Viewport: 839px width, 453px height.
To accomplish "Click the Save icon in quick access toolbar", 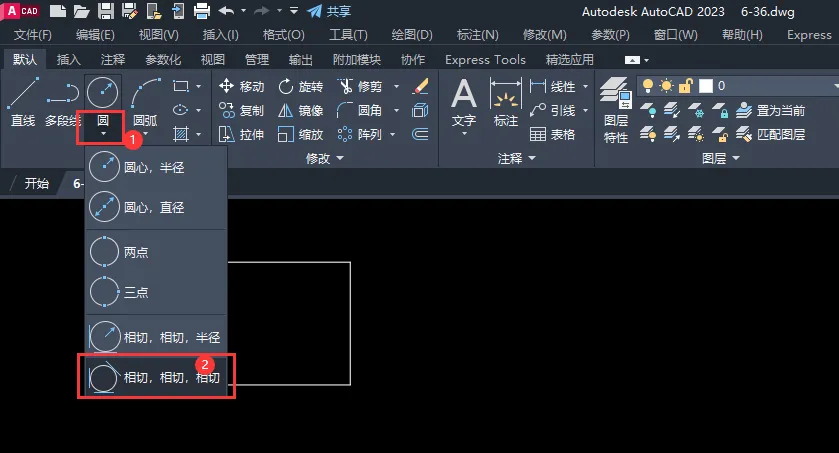I will point(106,11).
